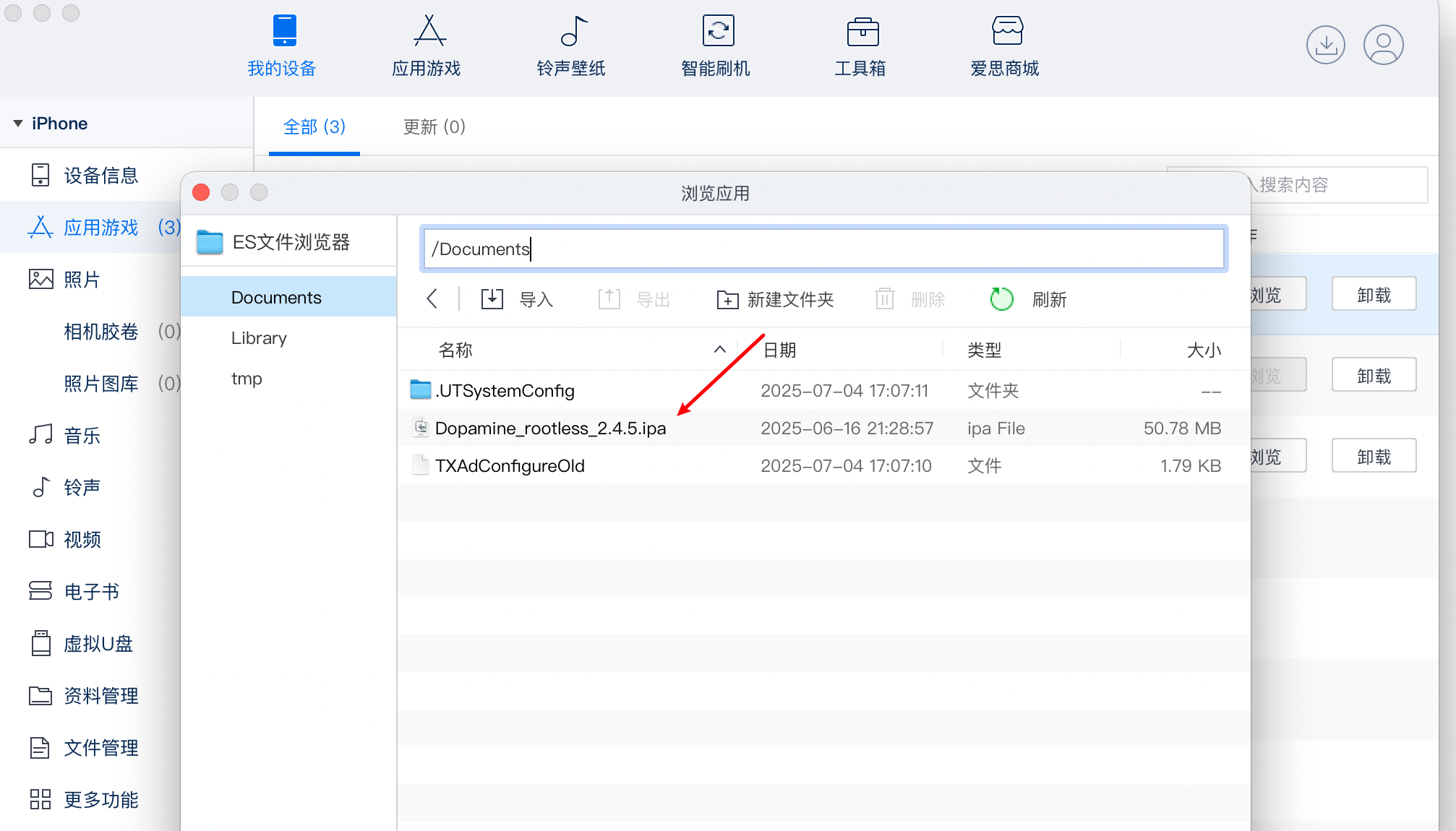Select the Documents folder in the dialog
This screenshot has height=831, width=1456.
(x=288, y=297)
